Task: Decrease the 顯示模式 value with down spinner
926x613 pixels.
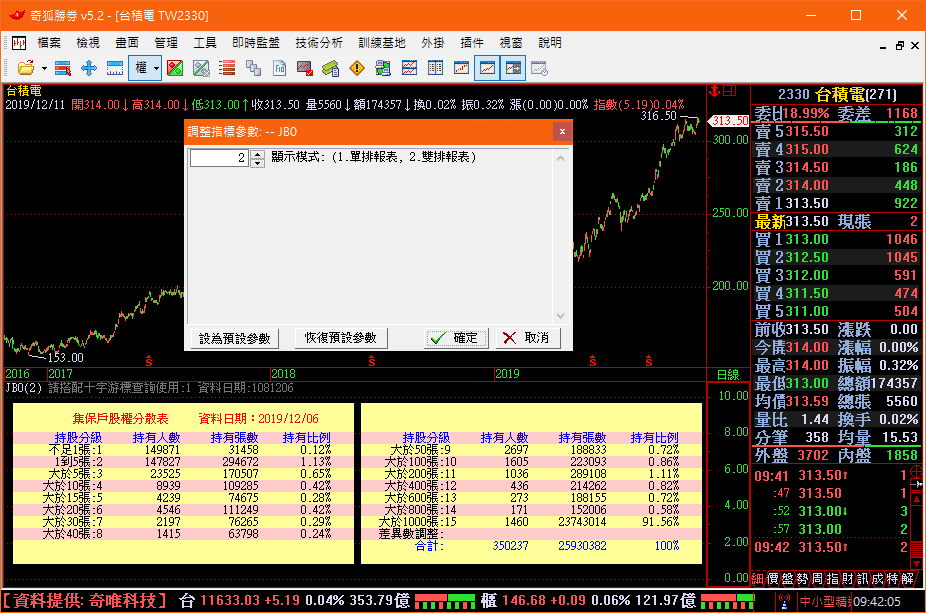Action: coord(257,162)
